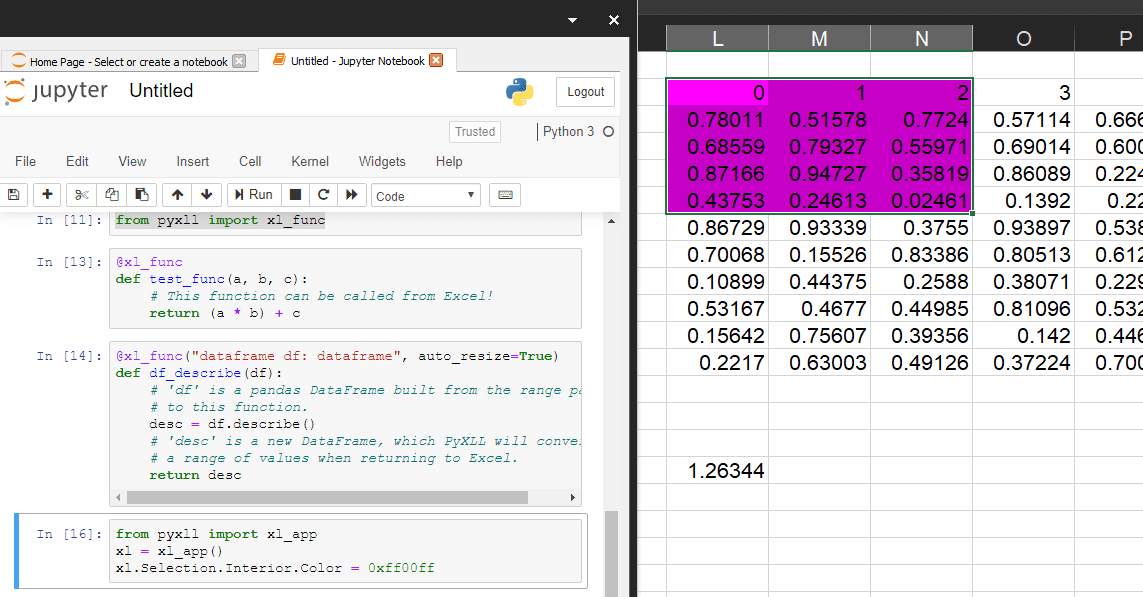Image resolution: width=1143 pixels, height=597 pixels.
Task: Open the Kernel menu
Action: point(309,161)
